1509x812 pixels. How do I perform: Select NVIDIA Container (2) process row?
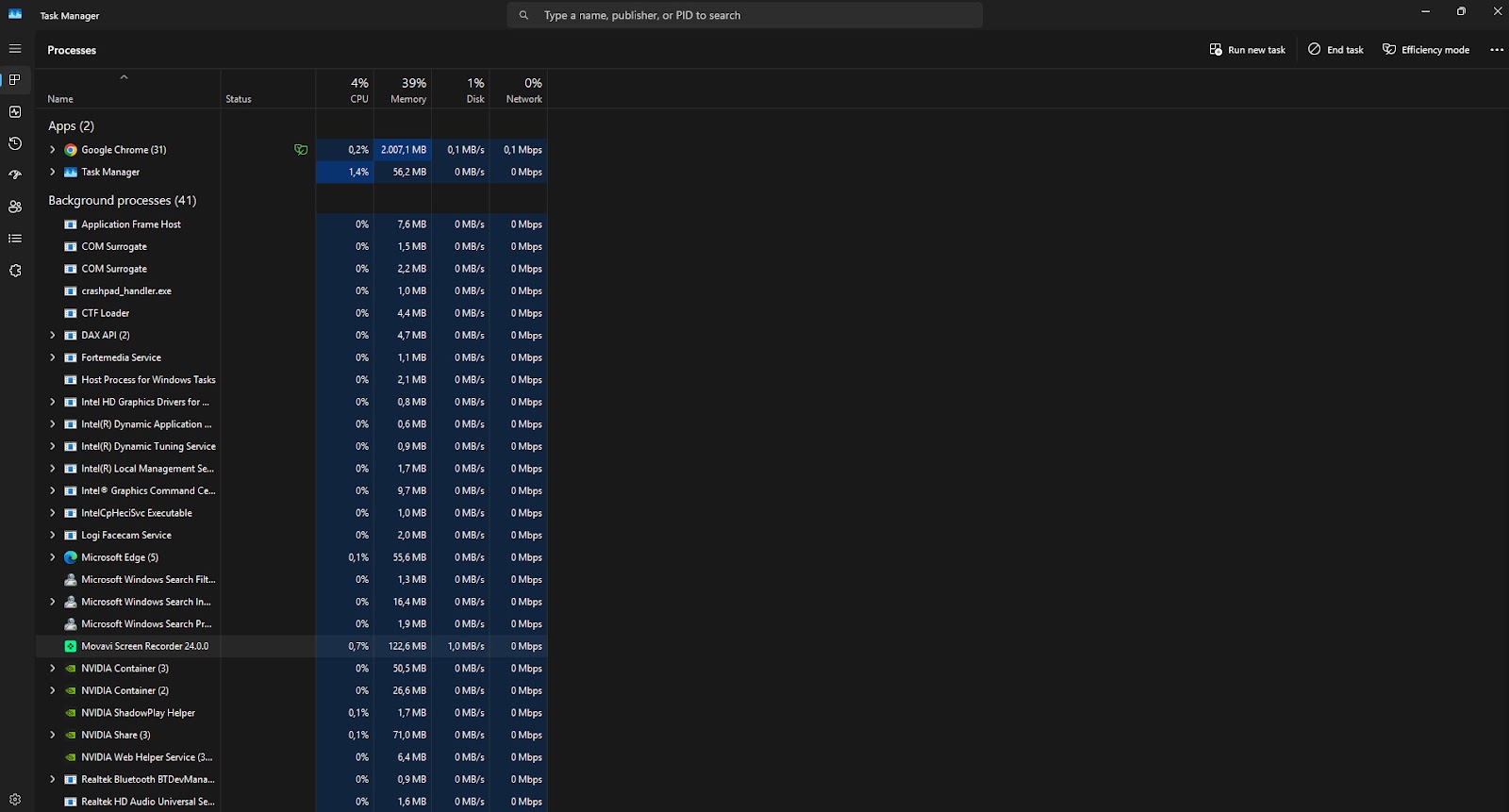click(291, 690)
